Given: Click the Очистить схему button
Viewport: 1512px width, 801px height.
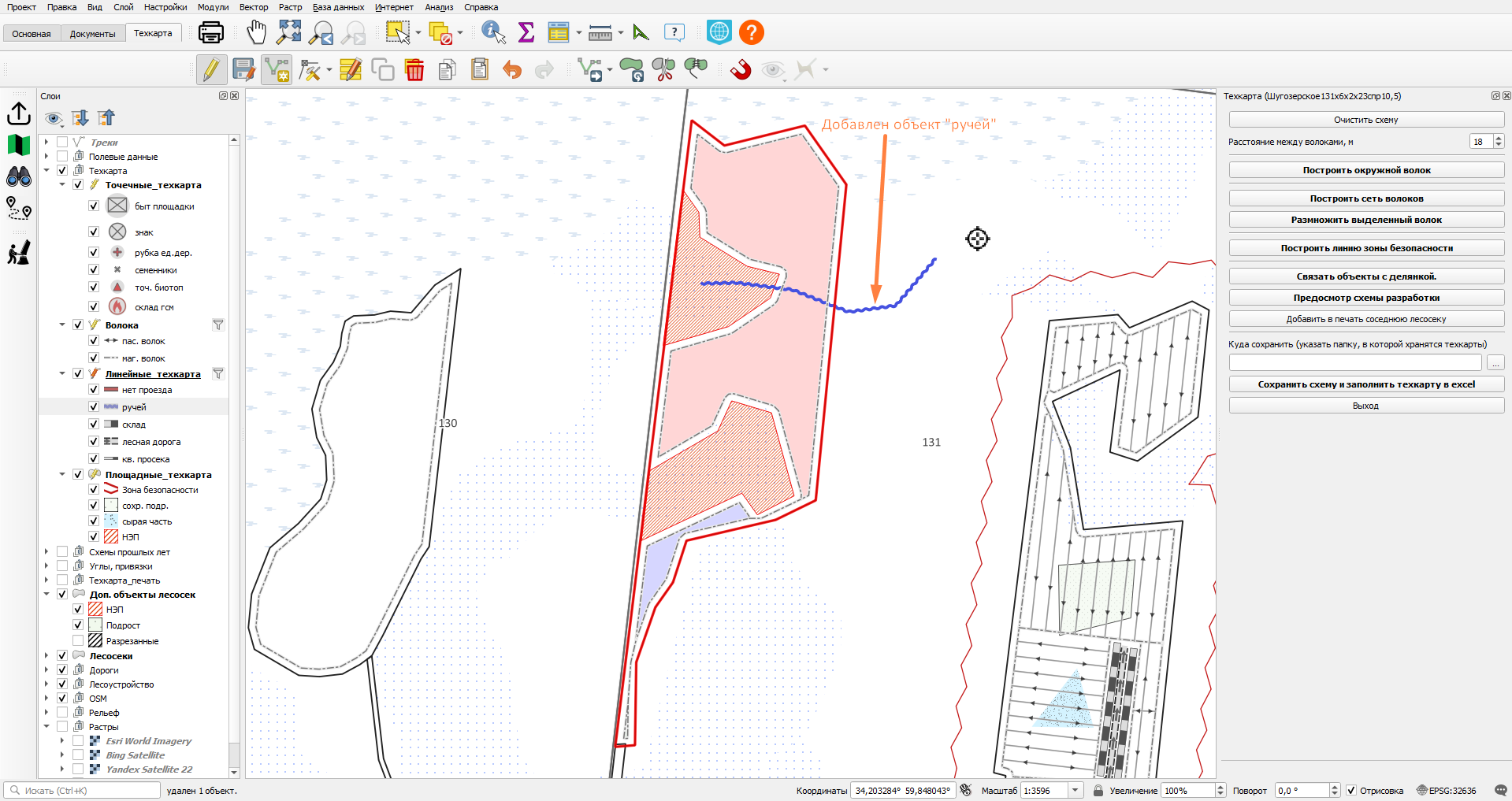Looking at the screenshot, I should pyautogui.click(x=1366, y=120).
